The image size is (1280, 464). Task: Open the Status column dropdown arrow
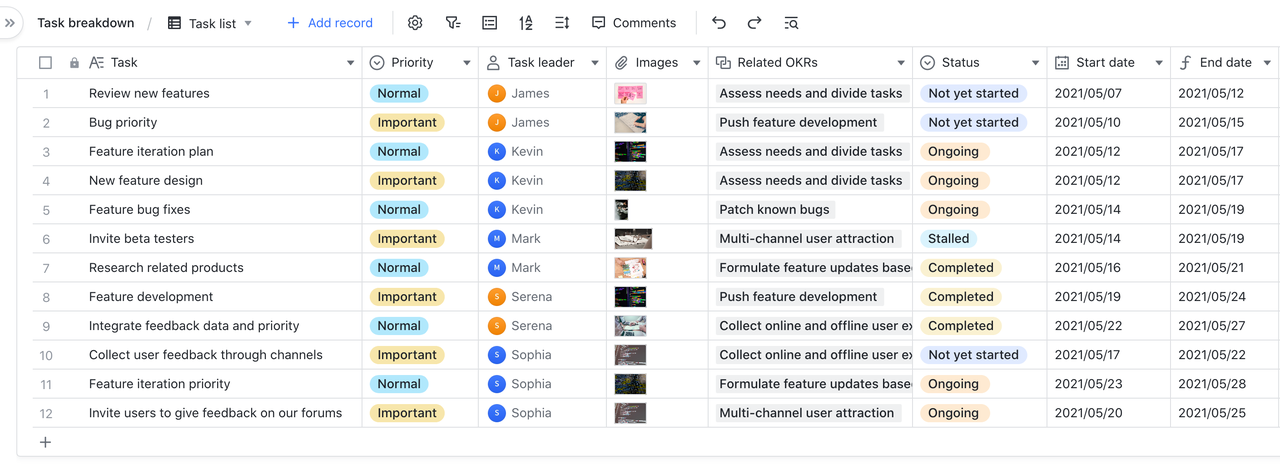tap(1035, 63)
